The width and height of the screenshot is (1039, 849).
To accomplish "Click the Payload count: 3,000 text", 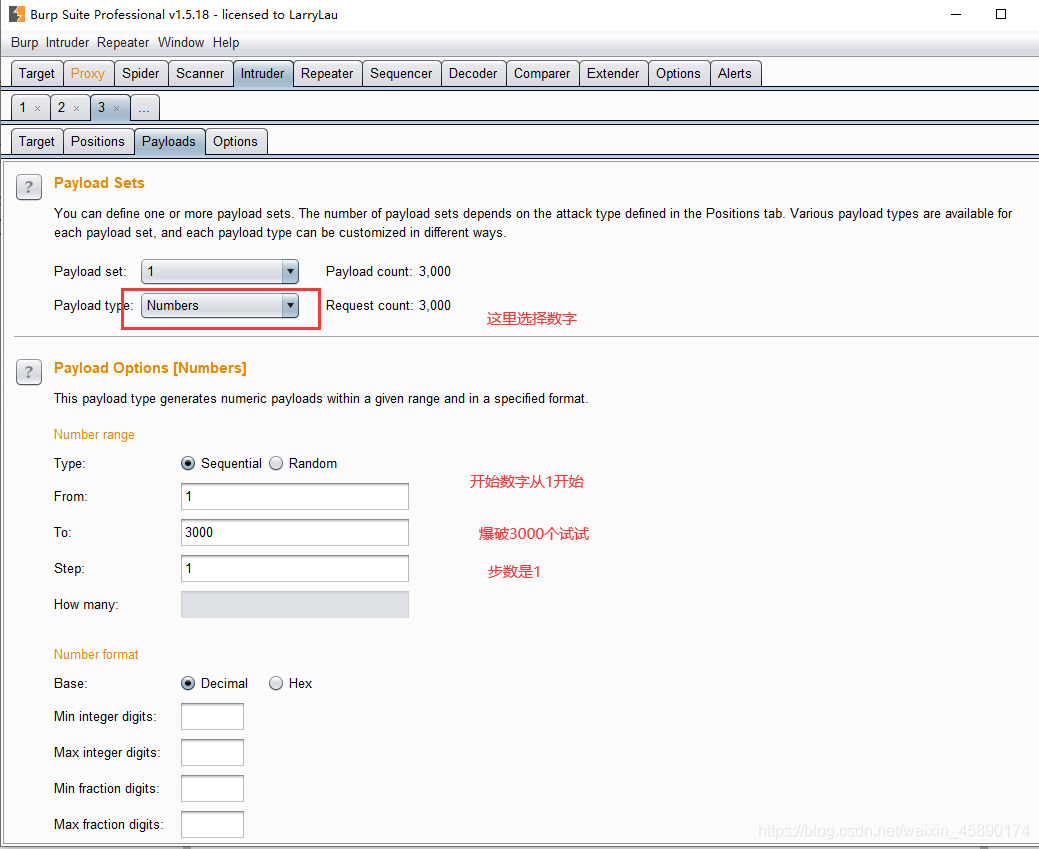I will [388, 271].
